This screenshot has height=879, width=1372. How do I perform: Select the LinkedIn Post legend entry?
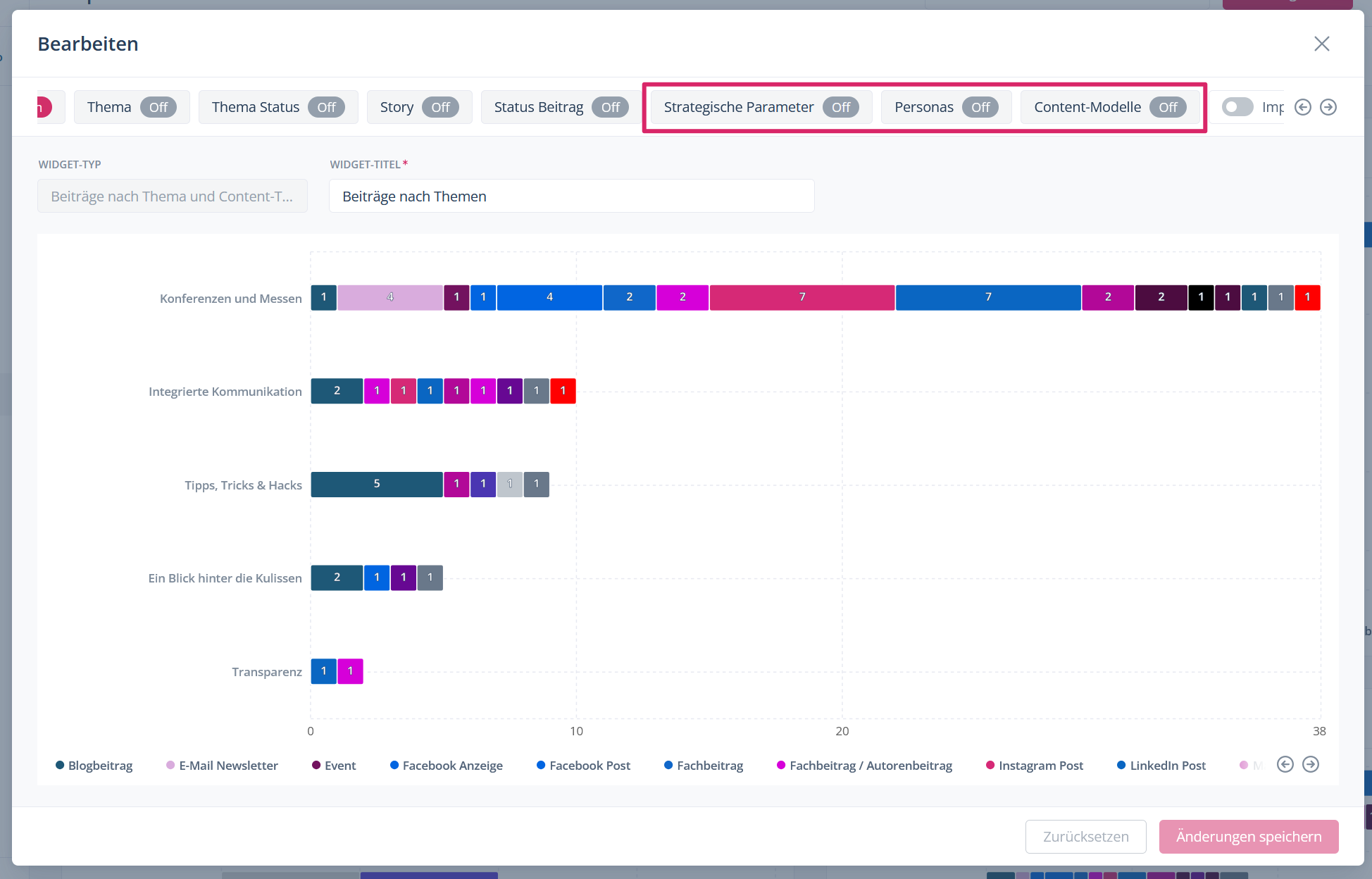[1161, 766]
